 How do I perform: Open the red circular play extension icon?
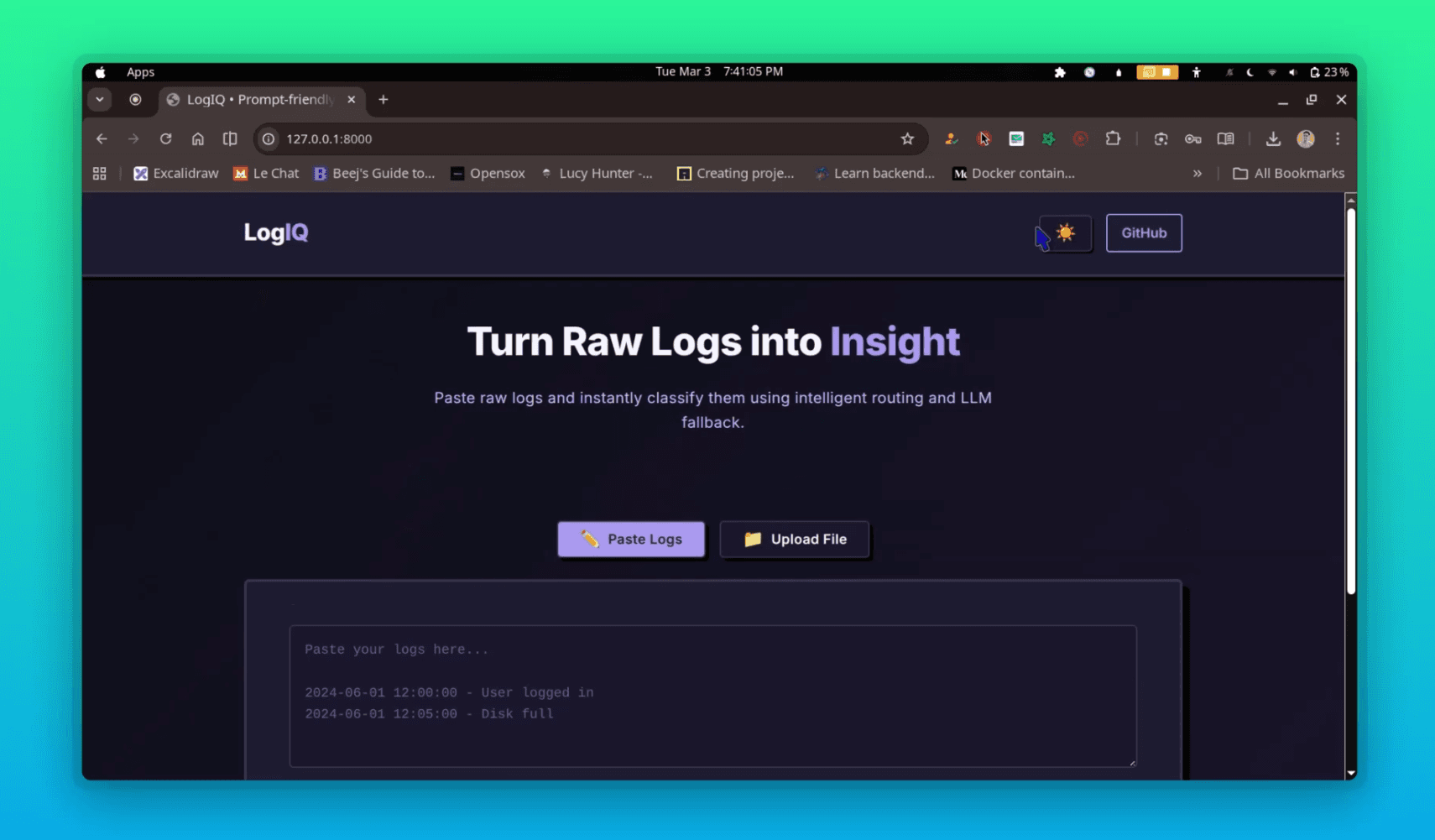pyautogui.click(x=1080, y=139)
